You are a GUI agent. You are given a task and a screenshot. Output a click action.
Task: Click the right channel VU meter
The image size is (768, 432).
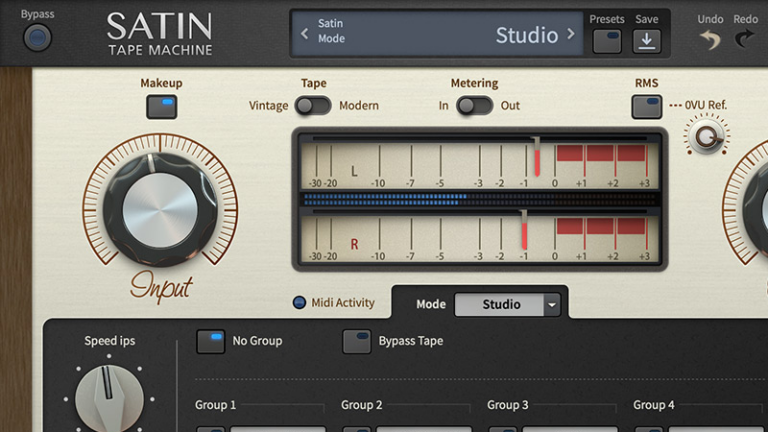tap(480, 236)
